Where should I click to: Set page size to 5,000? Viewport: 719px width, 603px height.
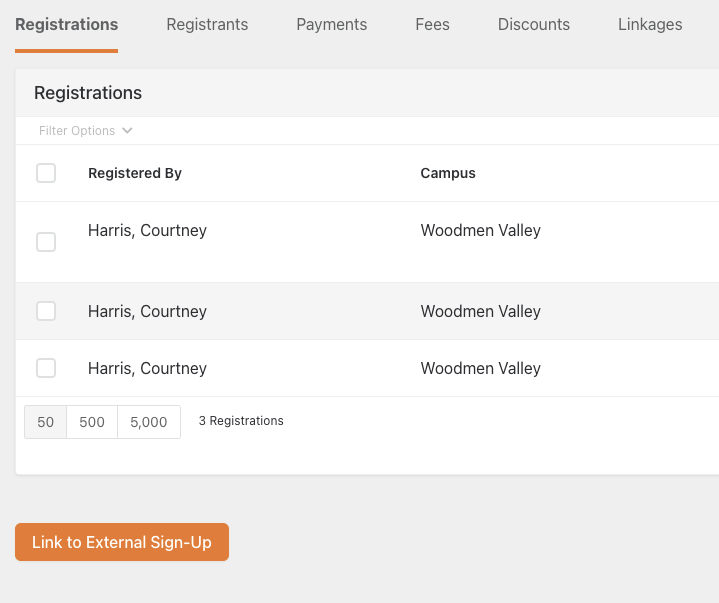coord(149,422)
